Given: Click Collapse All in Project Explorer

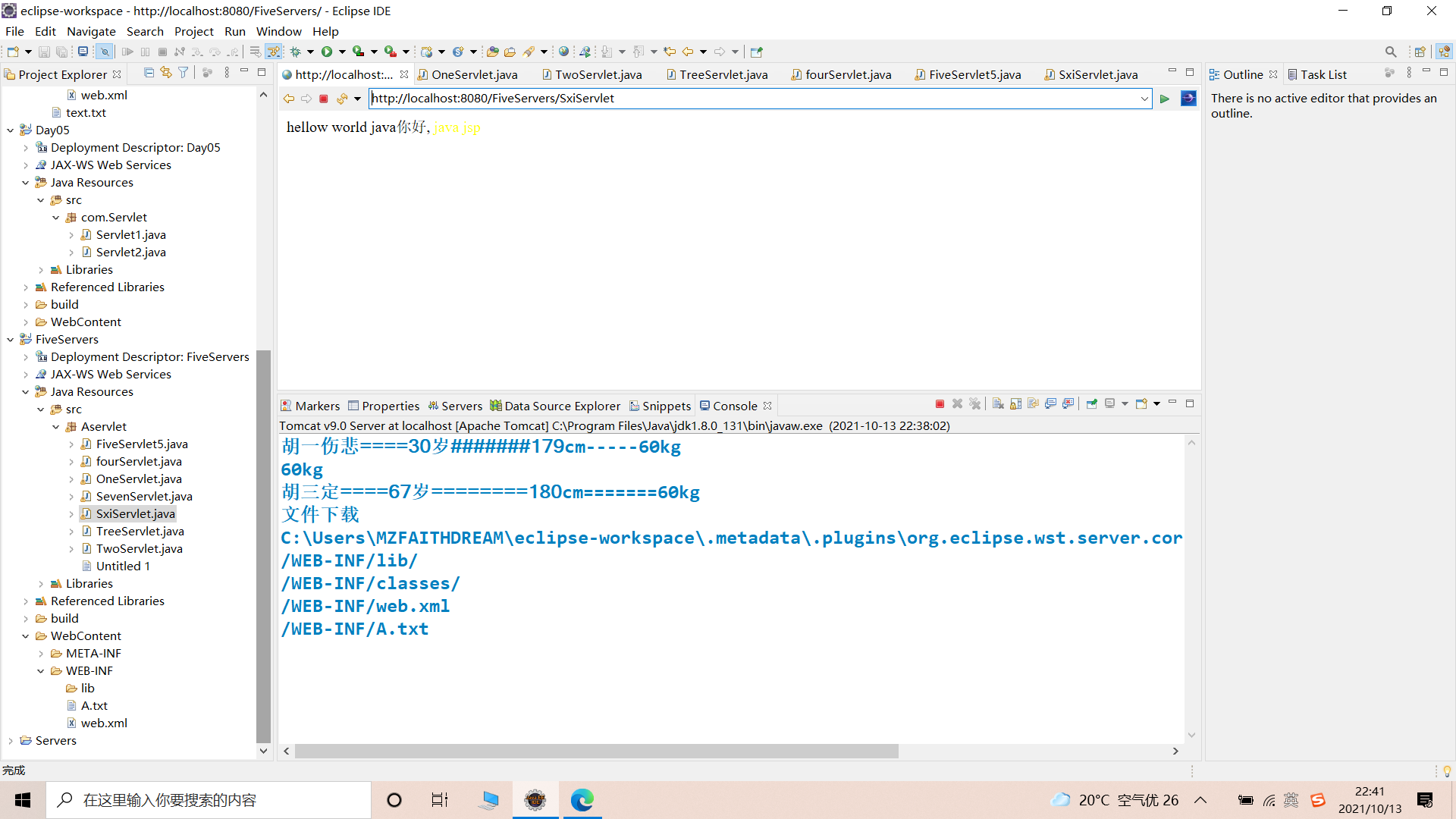Looking at the screenshot, I should click(x=149, y=73).
